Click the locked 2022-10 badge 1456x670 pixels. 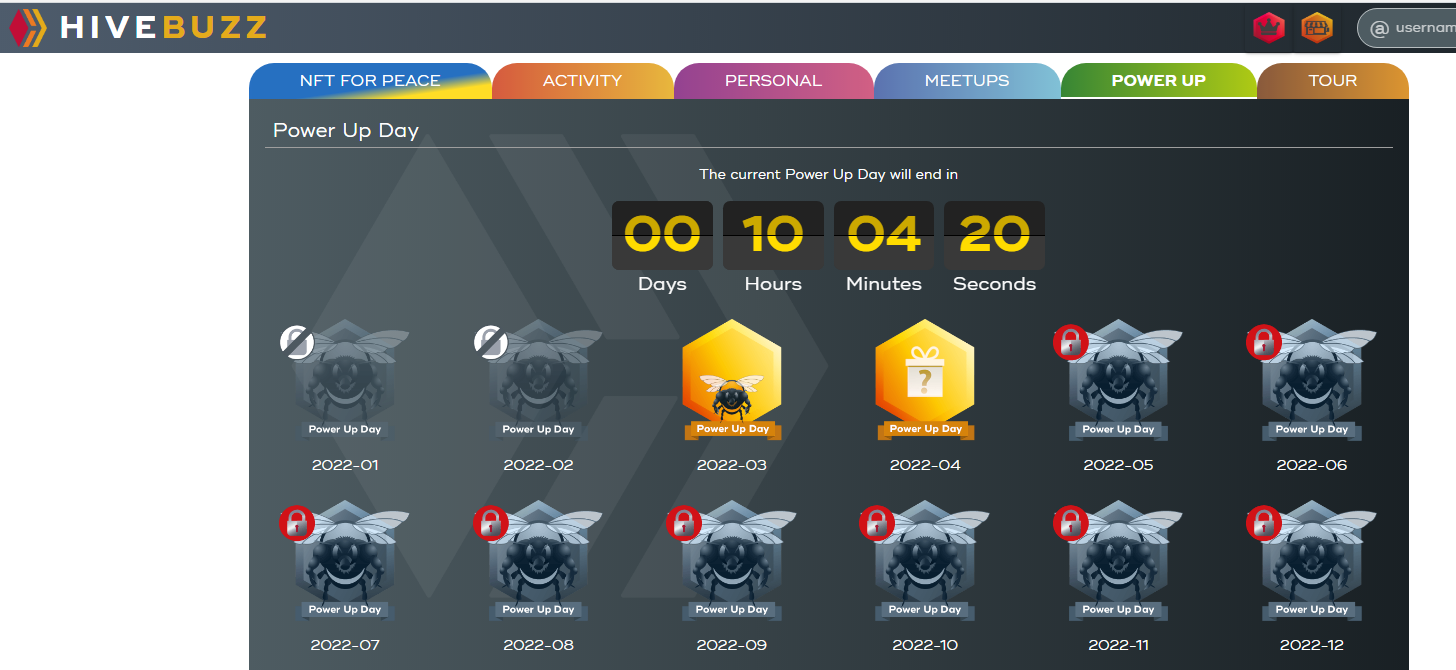coord(925,561)
